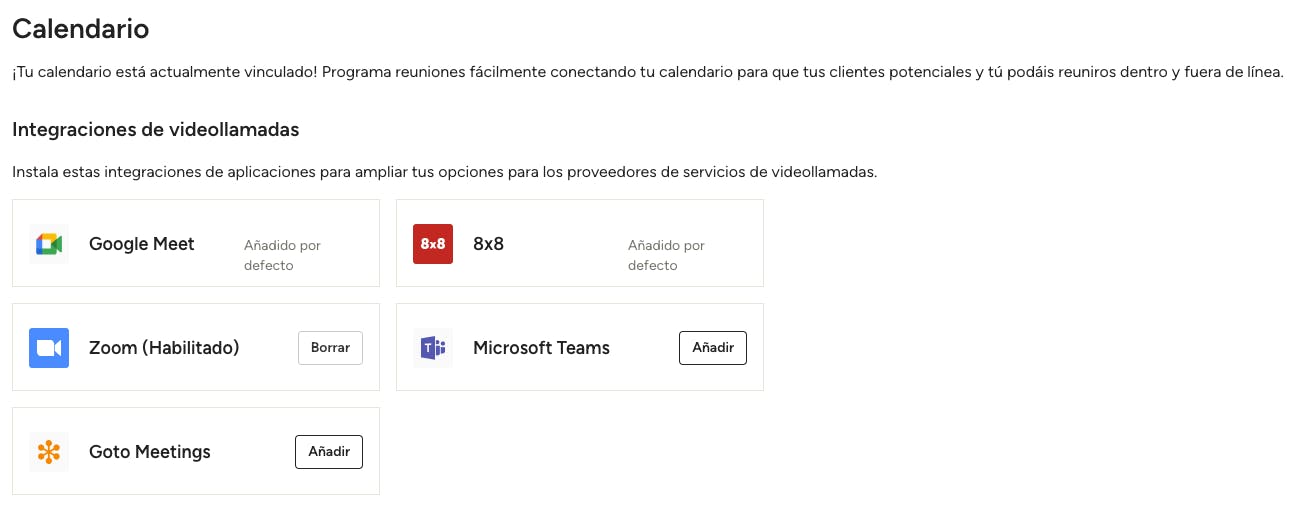Click "Añadido por defecto" beside Google Meet

pos(282,255)
